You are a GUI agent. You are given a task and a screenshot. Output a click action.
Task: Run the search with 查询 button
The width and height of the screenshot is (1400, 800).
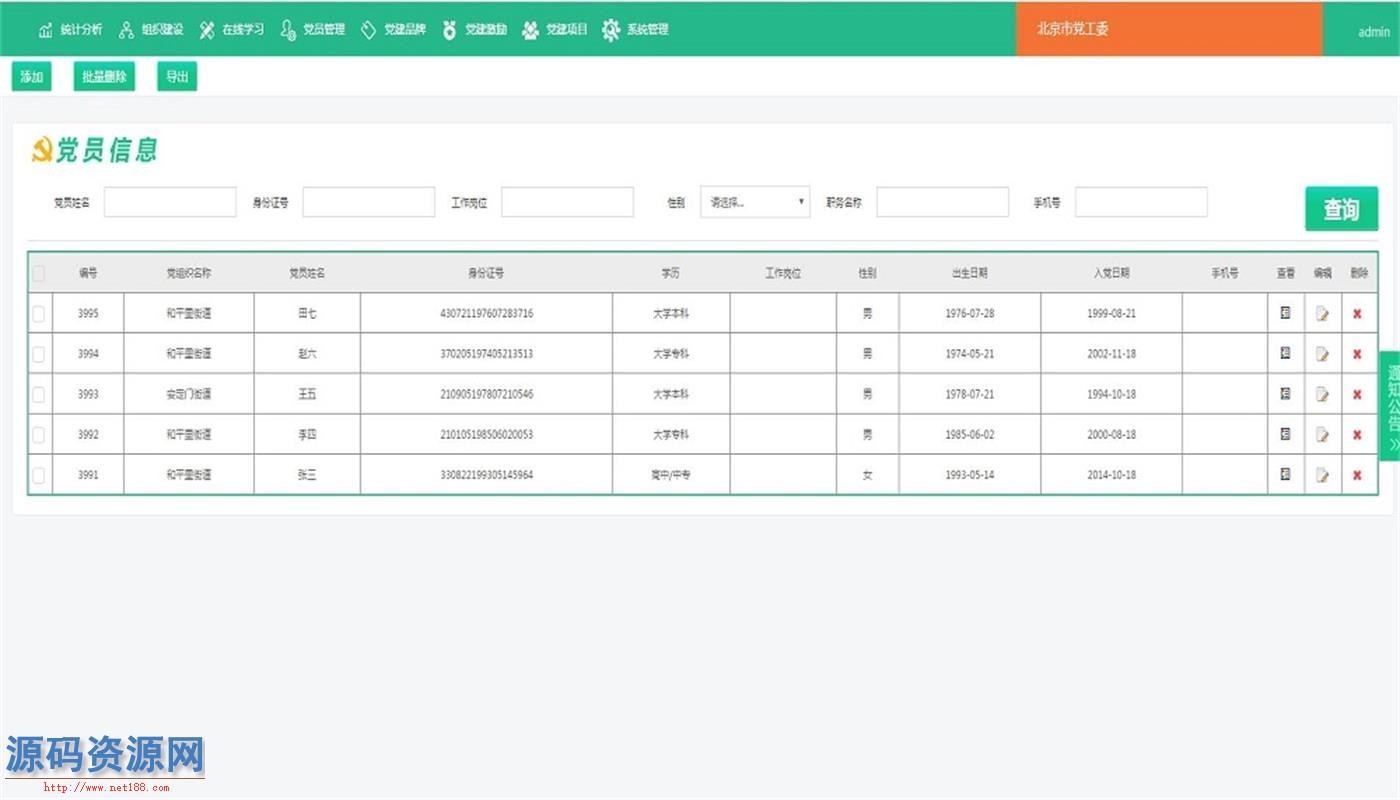(x=1341, y=209)
